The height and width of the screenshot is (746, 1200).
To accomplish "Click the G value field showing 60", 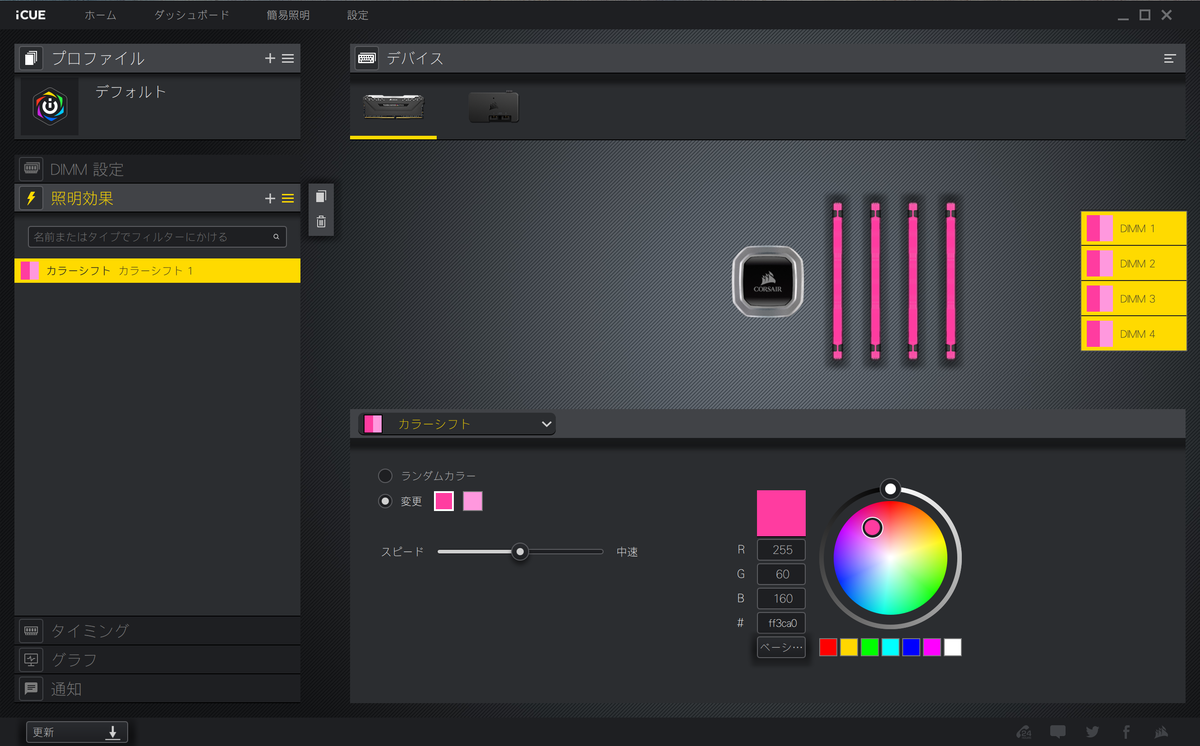I will 781,574.
